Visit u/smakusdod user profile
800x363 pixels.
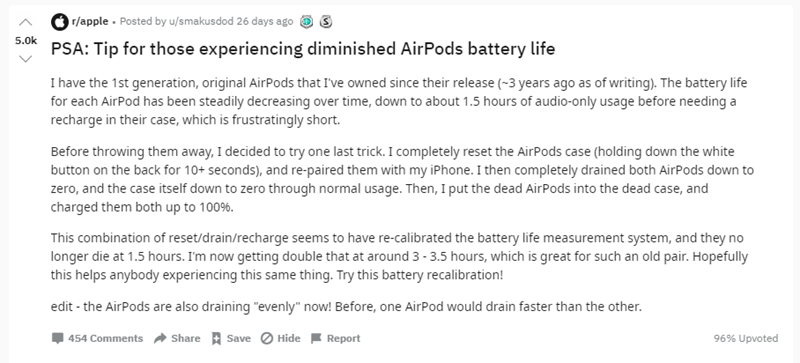coord(206,21)
